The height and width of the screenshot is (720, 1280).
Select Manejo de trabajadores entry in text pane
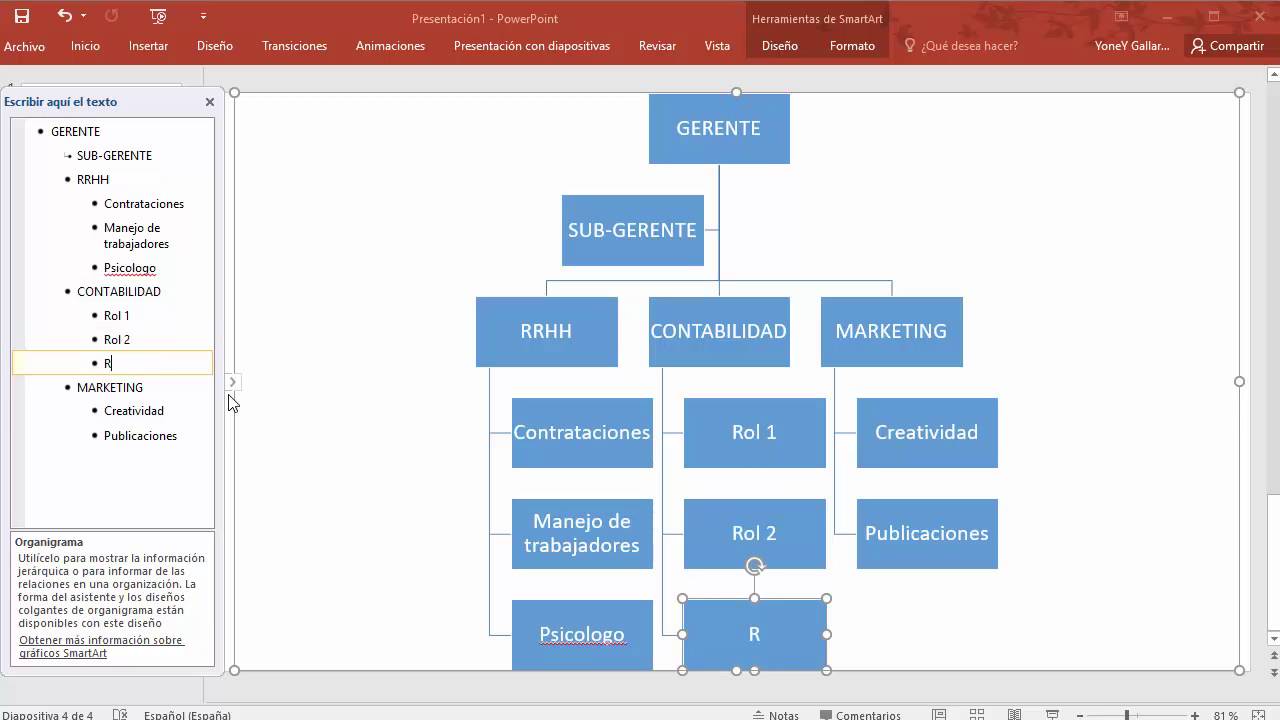click(x=136, y=236)
